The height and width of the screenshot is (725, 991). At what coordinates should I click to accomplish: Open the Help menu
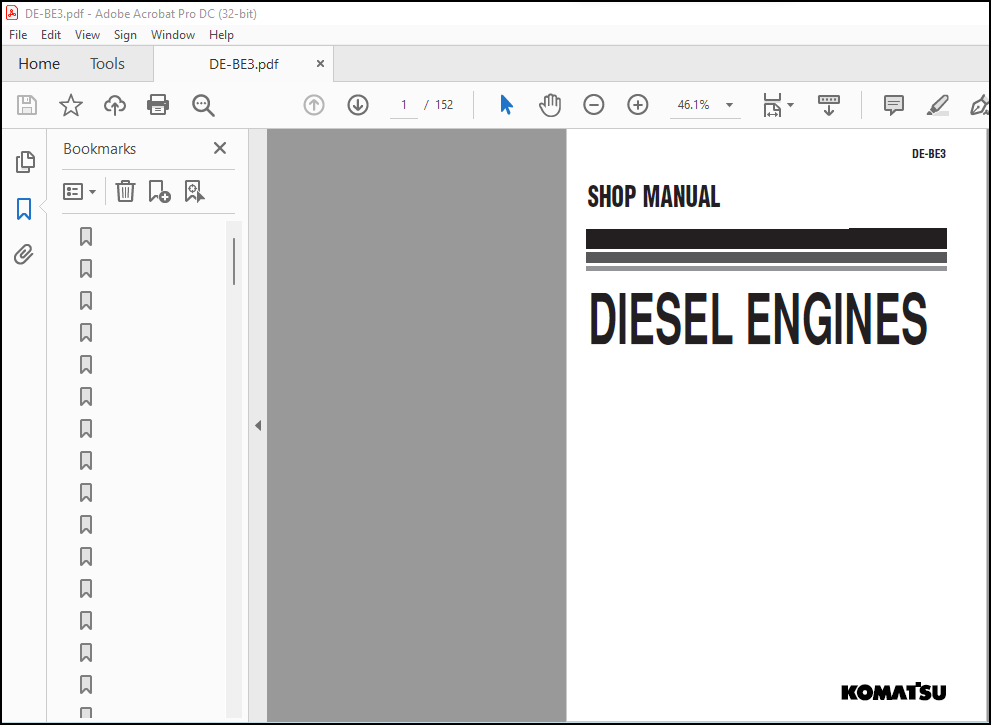(221, 35)
